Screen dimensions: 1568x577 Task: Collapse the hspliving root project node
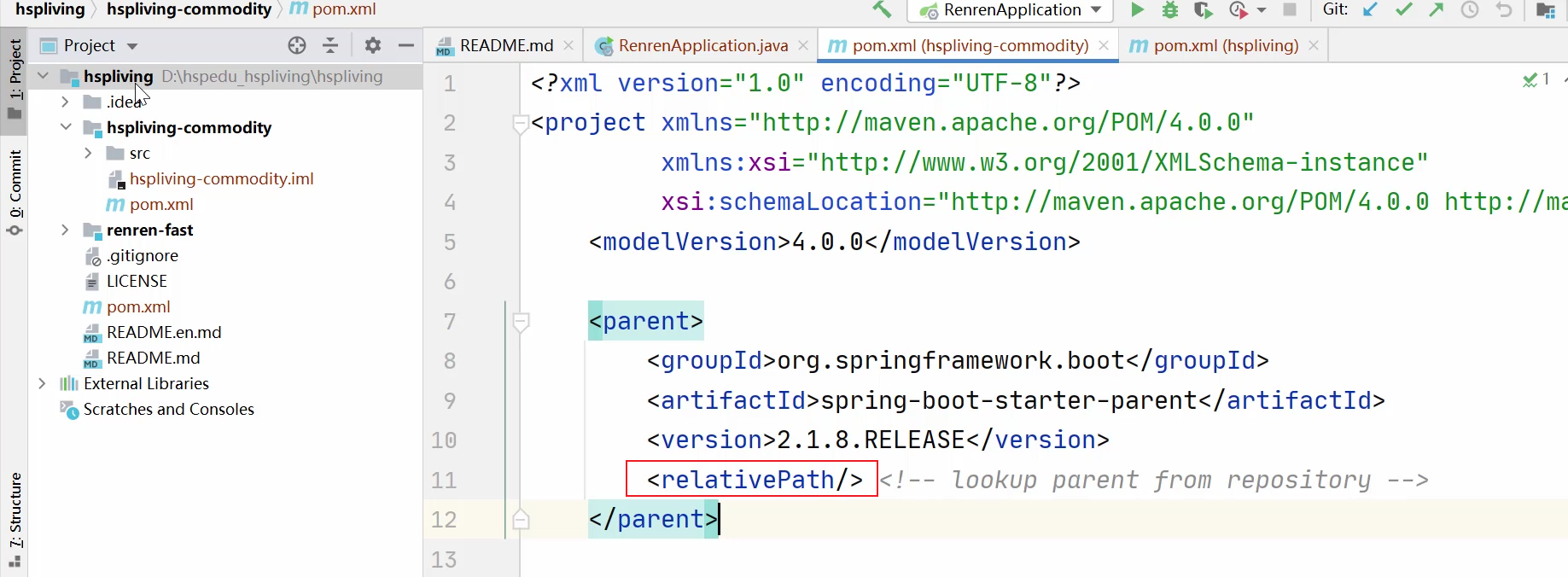43,76
